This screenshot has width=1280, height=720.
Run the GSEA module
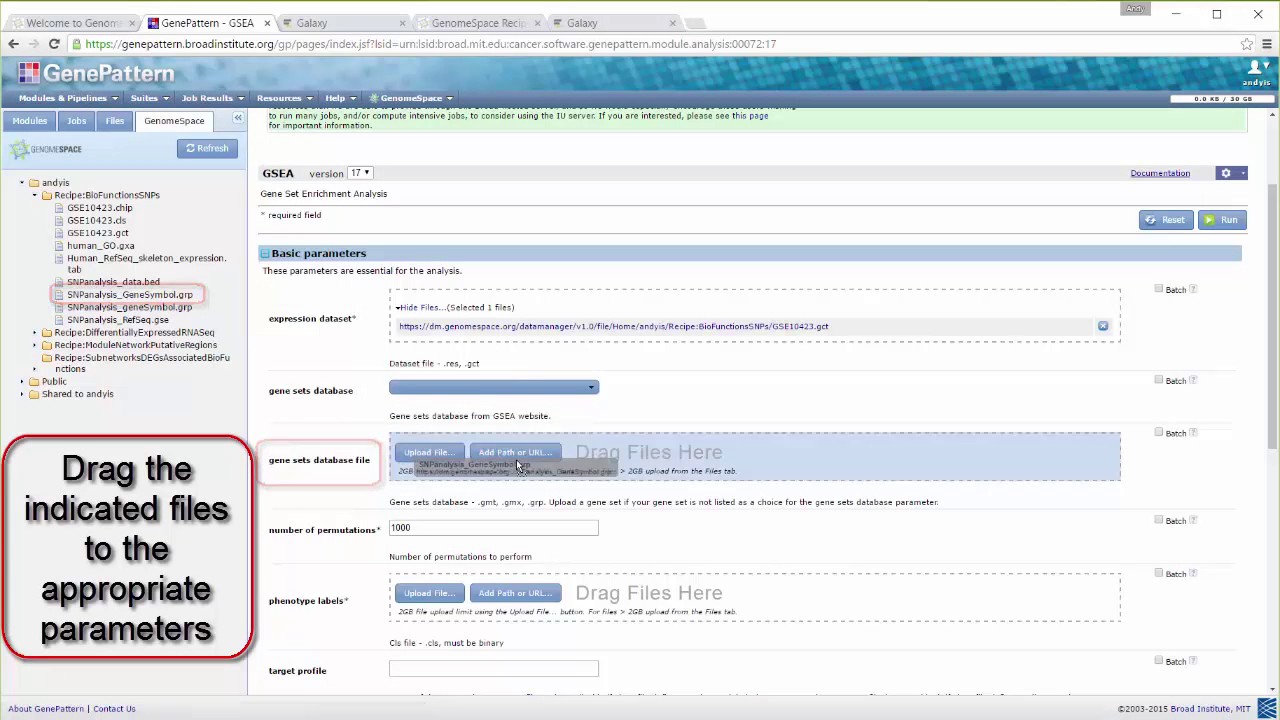pos(1221,220)
